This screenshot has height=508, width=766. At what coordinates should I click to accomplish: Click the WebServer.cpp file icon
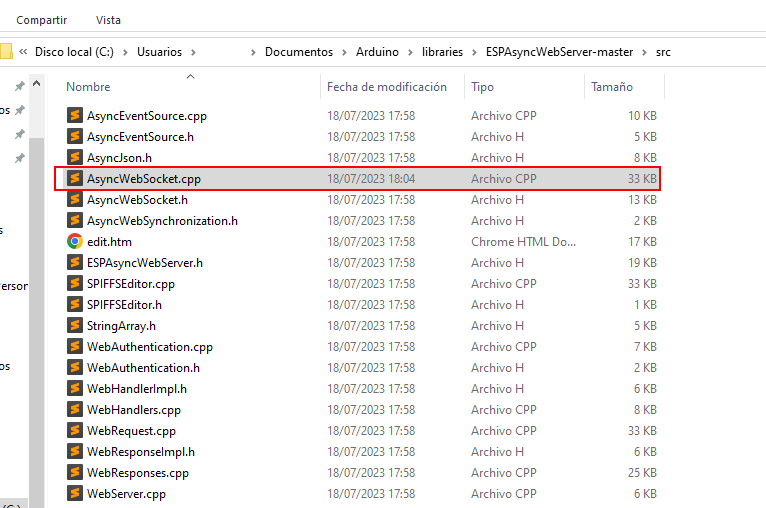tap(74, 494)
